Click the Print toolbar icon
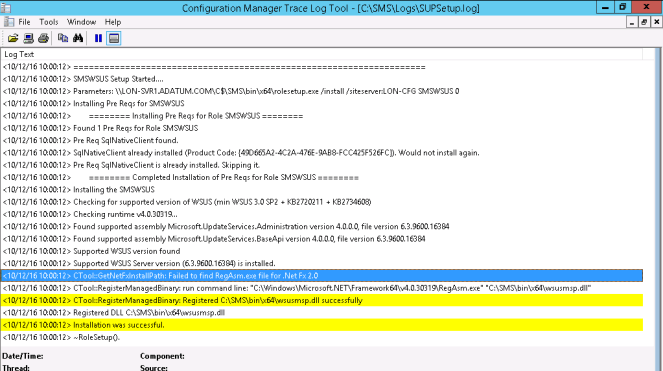The height and width of the screenshot is (371, 663). pyautogui.click(x=43, y=38)
